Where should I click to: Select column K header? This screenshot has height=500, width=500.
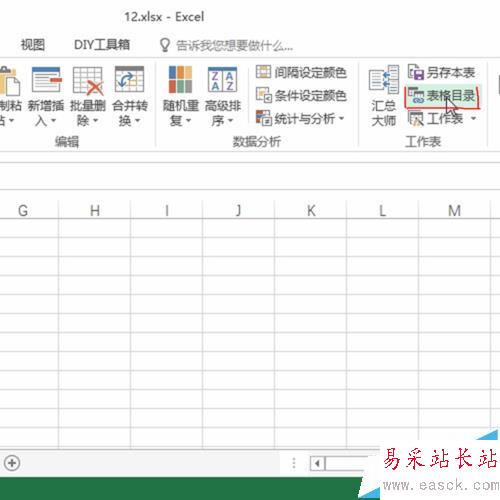[311, 210]
